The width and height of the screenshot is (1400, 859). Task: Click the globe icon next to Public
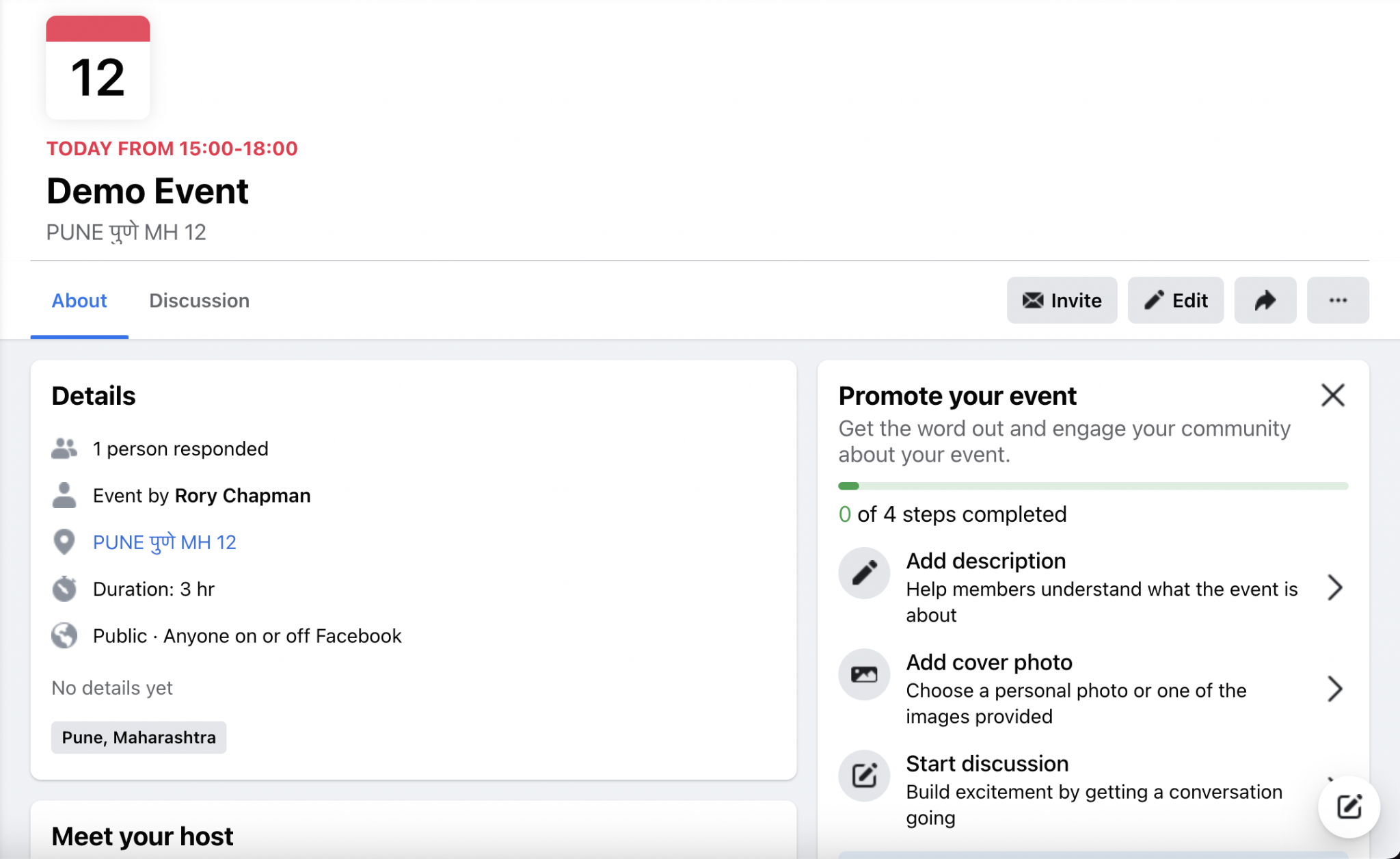click(65, 635)
